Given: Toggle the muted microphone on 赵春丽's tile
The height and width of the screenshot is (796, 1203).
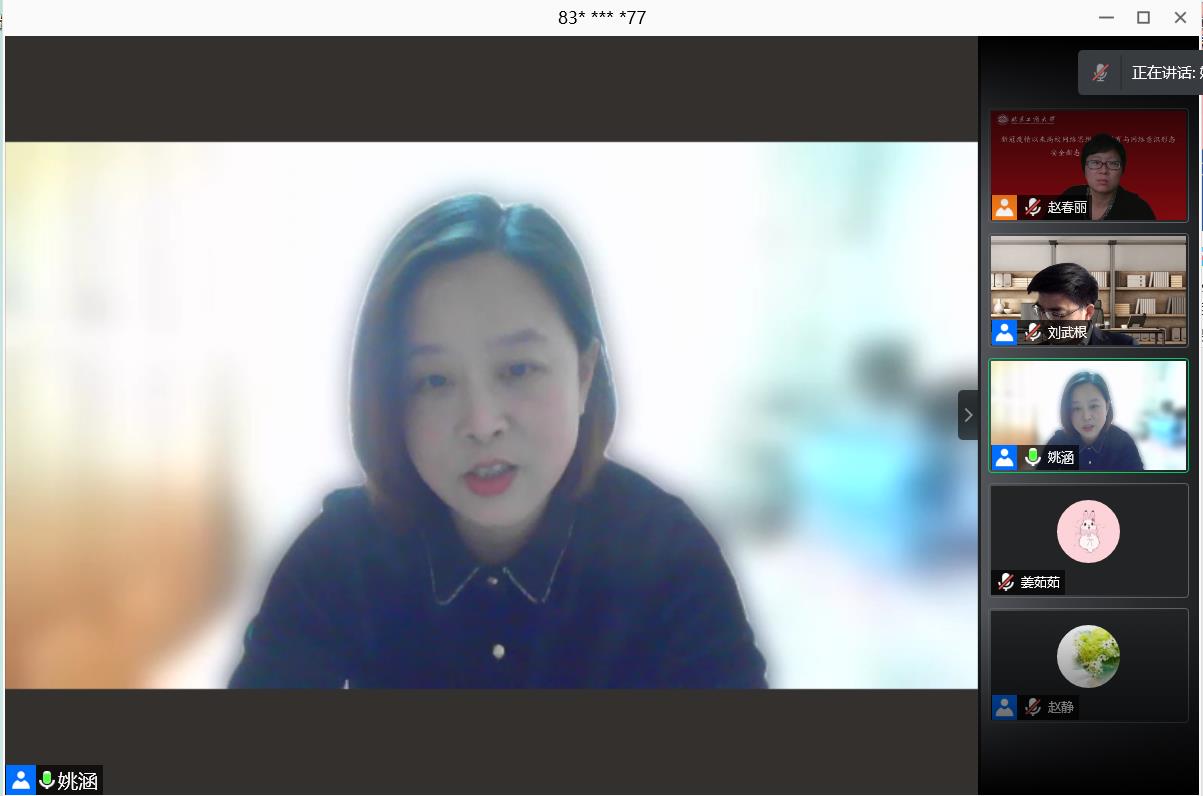Looking at the screenshot, I should [1033, 207].
